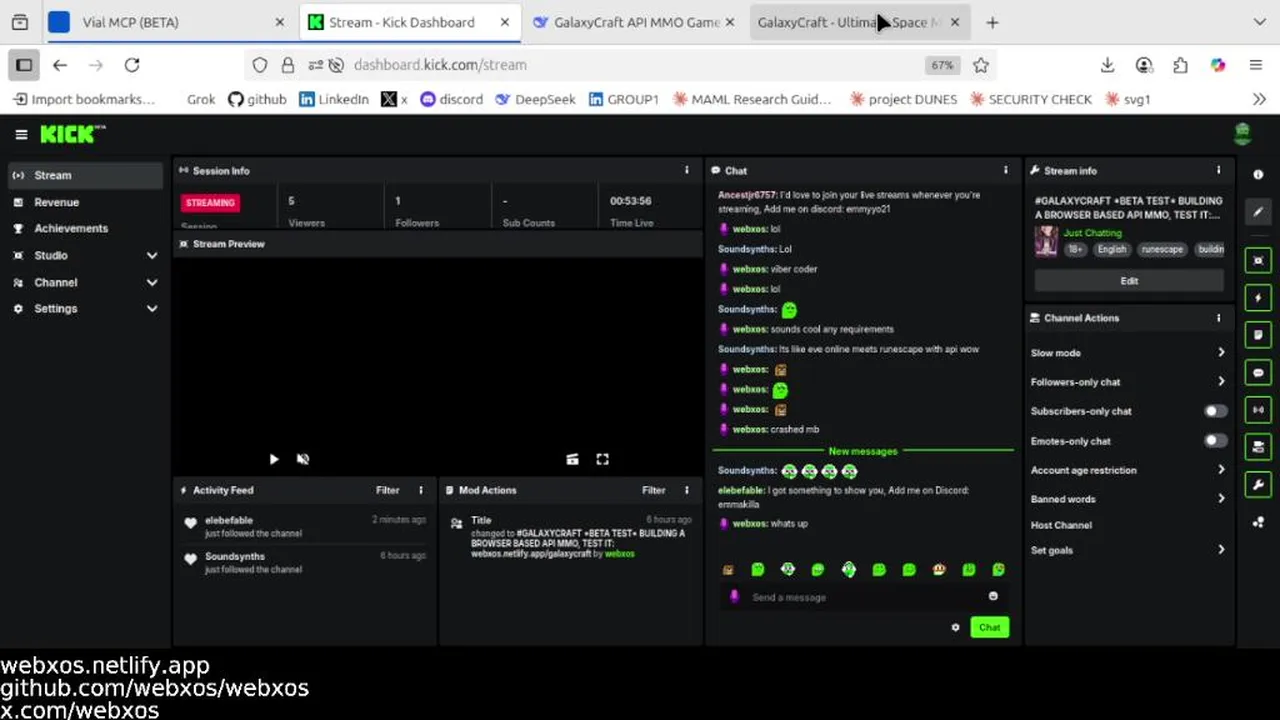The image size is (1280, 720).
Task: Toggle the sticky note widget in right sidebar
Action: (1258, 335)
